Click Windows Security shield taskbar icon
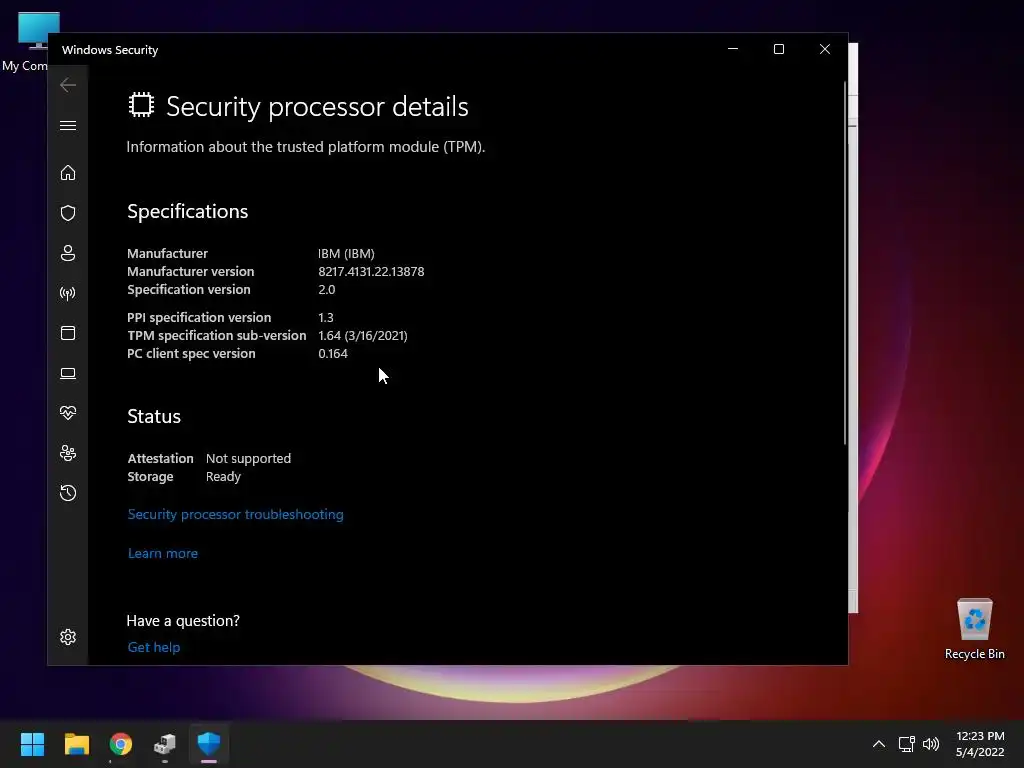 [x=209, y=743]
